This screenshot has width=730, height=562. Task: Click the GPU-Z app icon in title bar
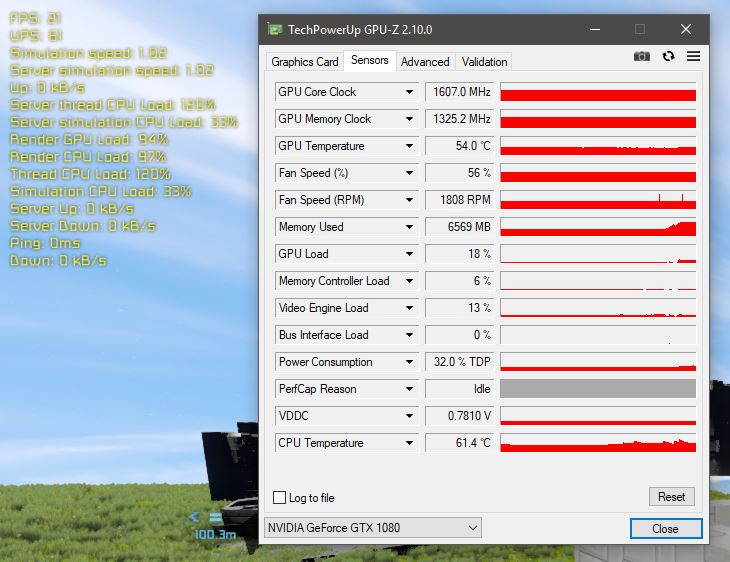point(274,29)
